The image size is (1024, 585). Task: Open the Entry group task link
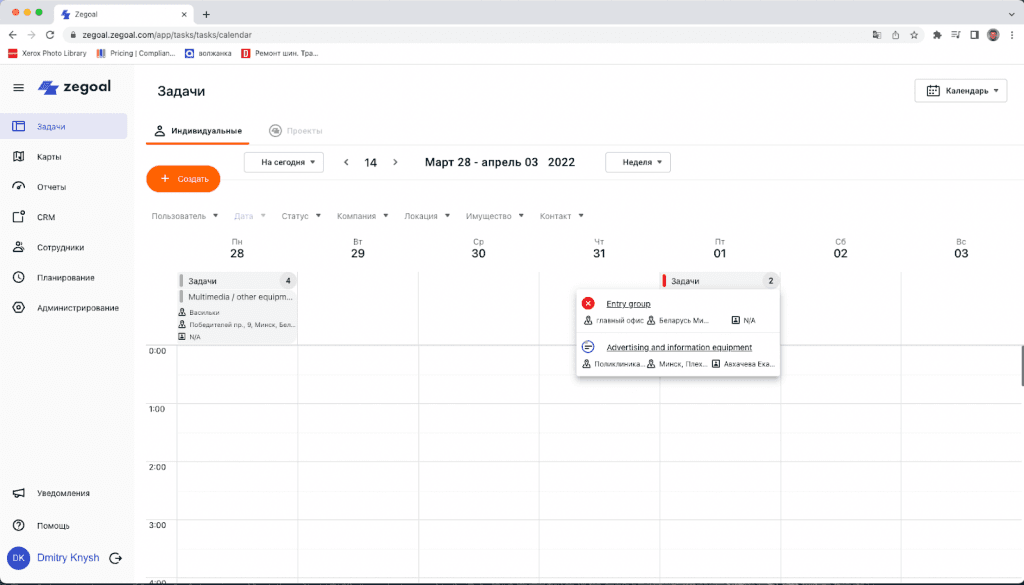628,303
